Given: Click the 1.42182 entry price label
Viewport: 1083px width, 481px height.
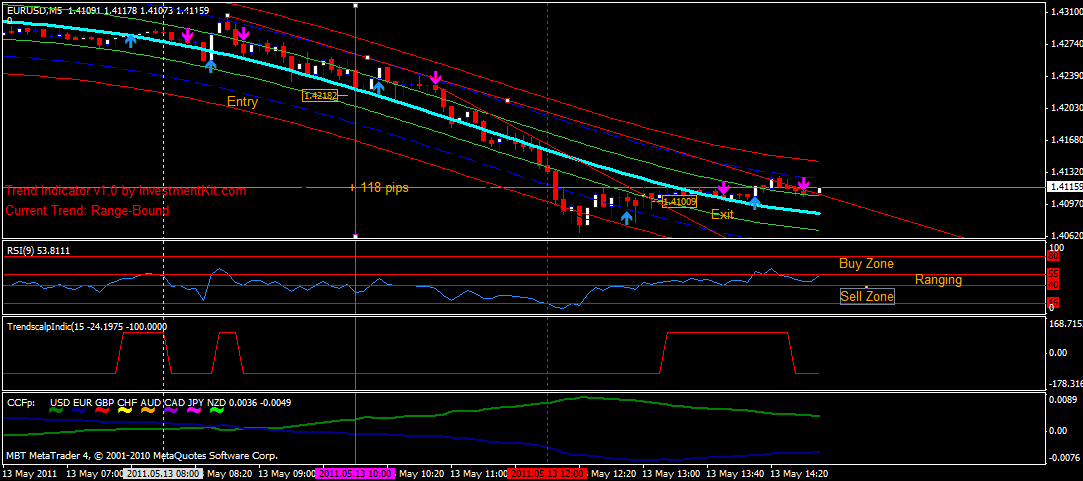Looking at the screenshot, I should pyautogui.click(x=320, y=95).
